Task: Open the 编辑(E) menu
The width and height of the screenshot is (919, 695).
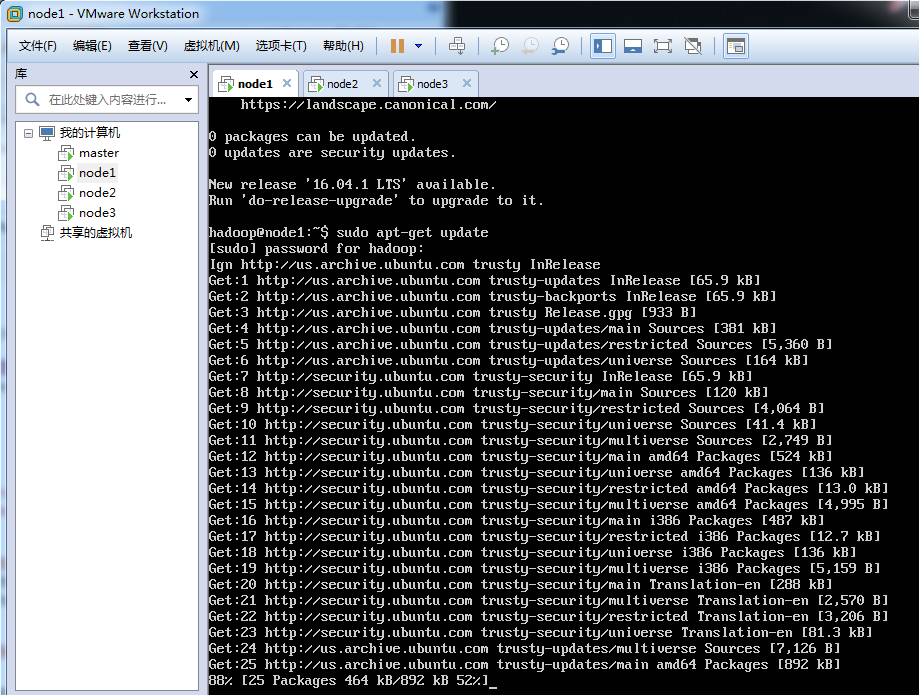Action: [92, 46]
